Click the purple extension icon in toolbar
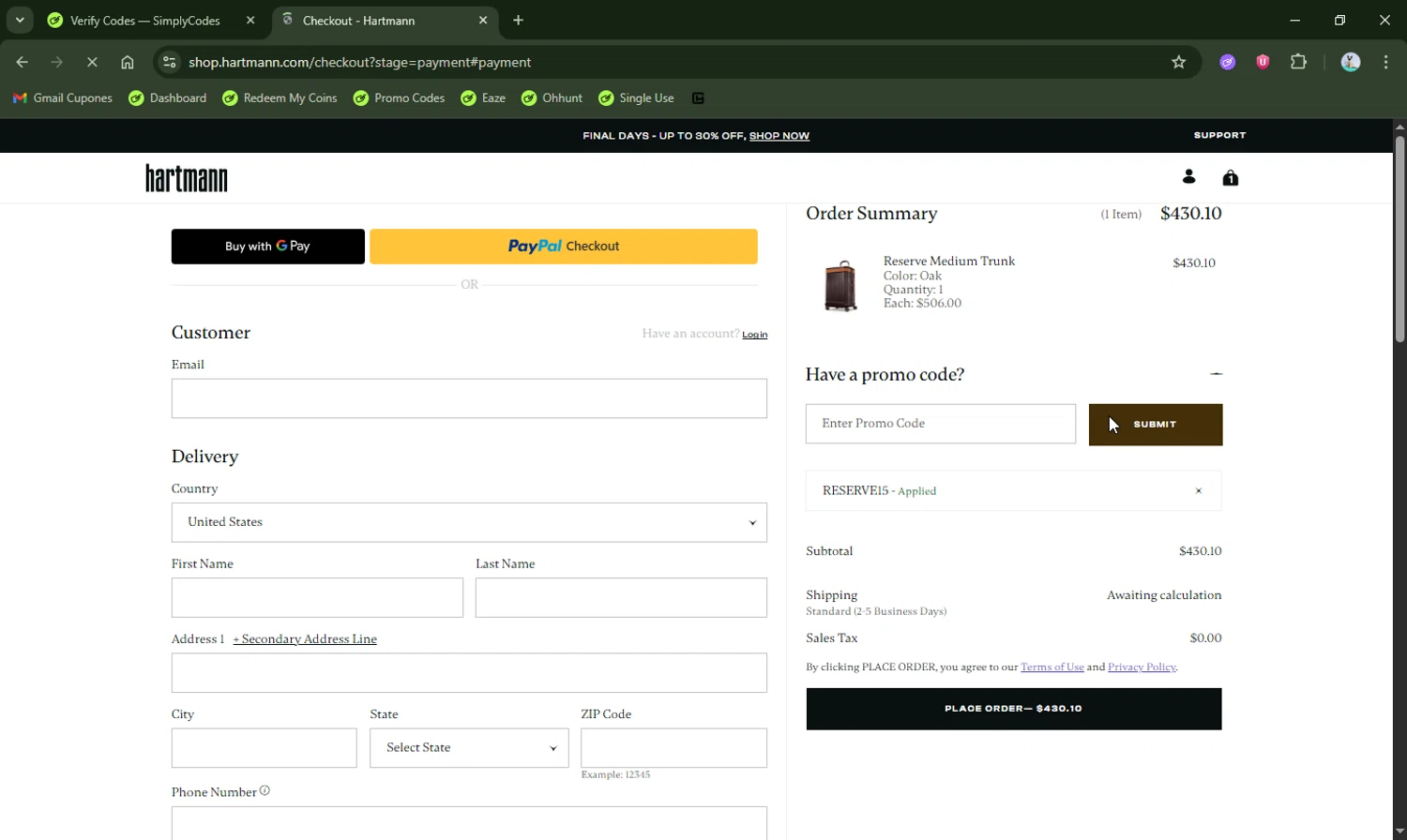Viewport: 1407px width, 840px height. click(1228, 62)
